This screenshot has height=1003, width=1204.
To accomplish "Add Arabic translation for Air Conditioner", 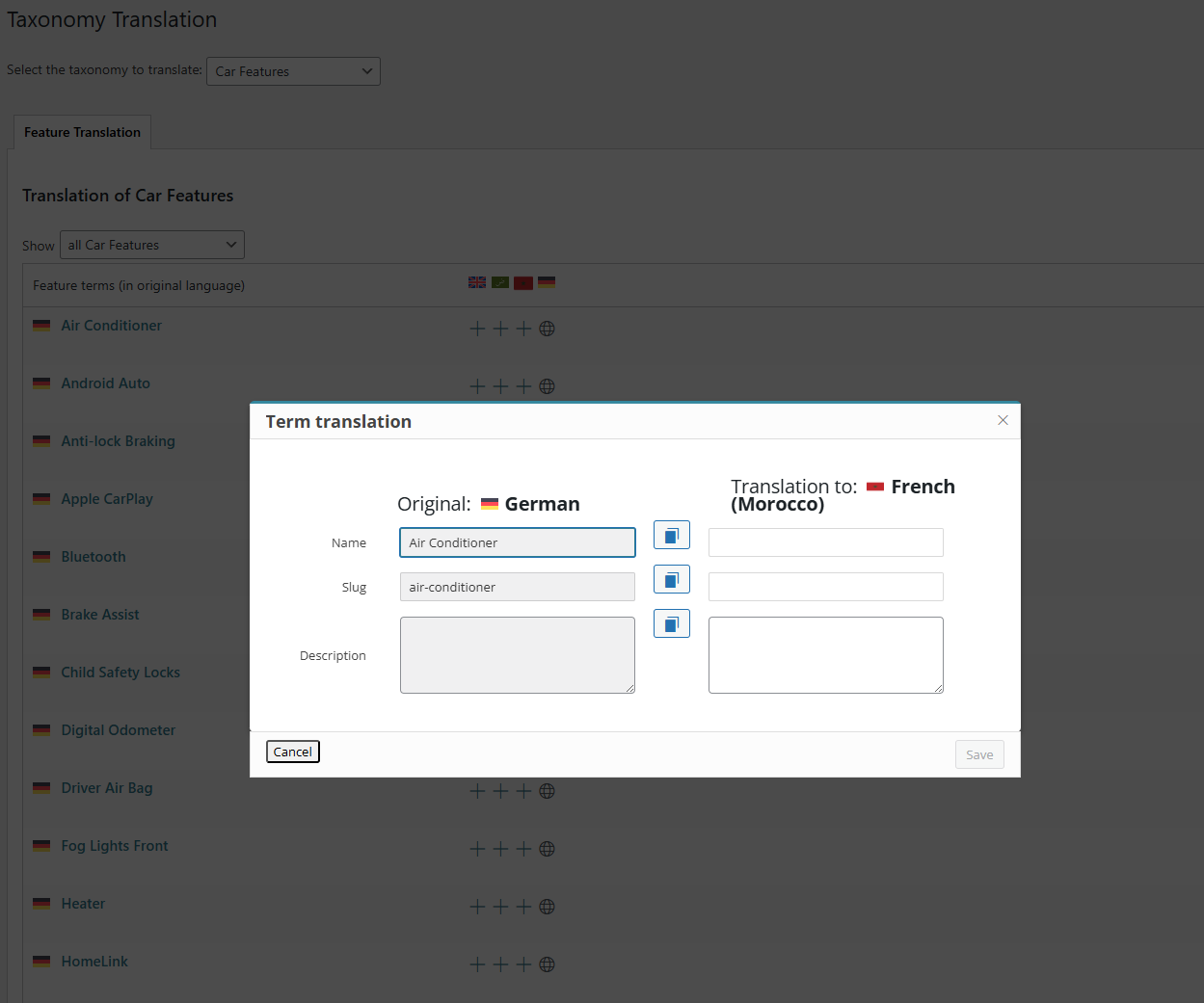I will click(500, 329).
